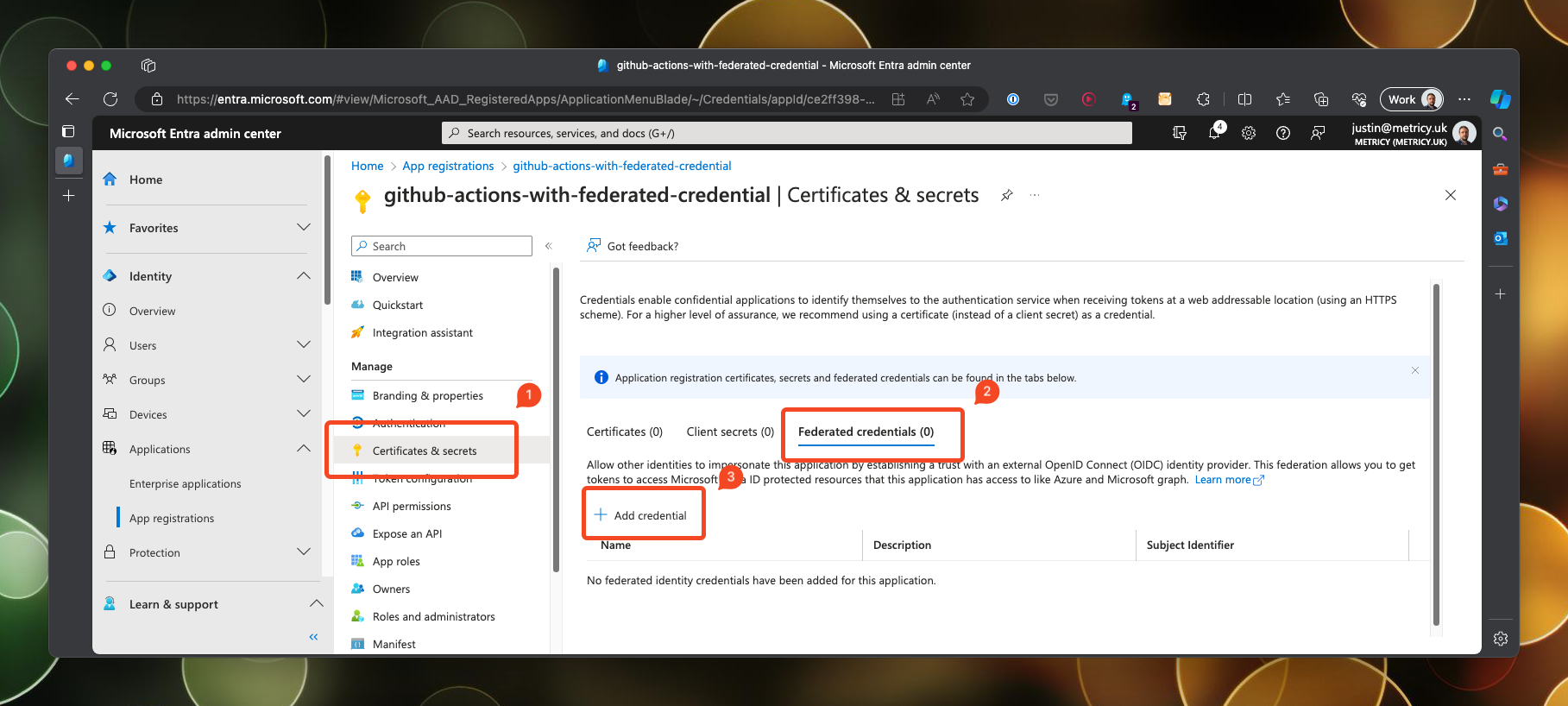Viewport: 1568px width, 706px height.
Task: Switch the Work profile button
Action: [1412, 99]
